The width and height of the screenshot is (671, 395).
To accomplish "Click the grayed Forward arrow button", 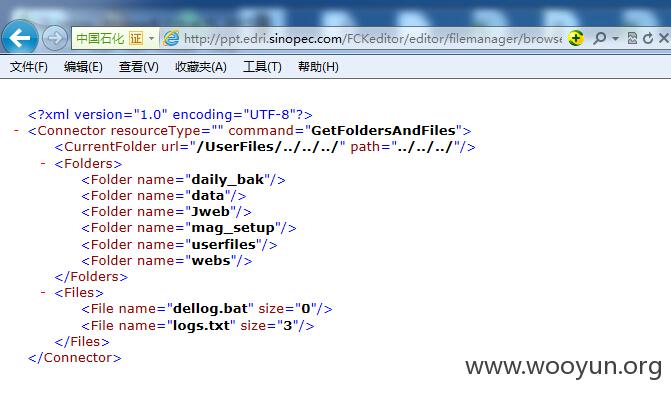I will (55, 39).
